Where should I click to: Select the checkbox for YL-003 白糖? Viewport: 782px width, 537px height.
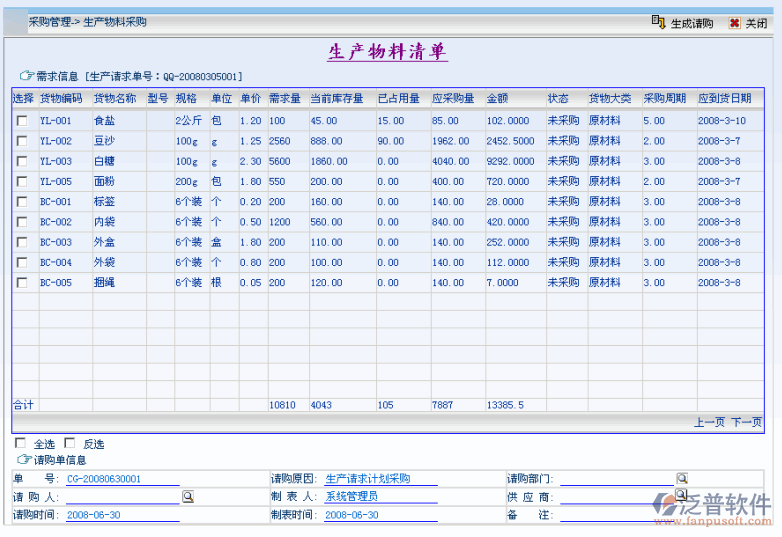coord(22,161)
